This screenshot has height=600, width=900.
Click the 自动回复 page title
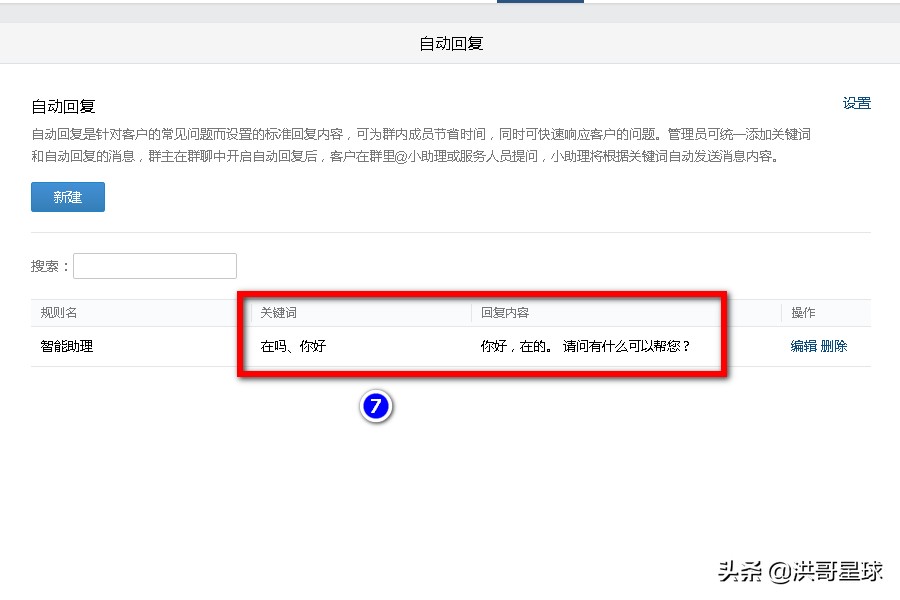click(449, 43)
